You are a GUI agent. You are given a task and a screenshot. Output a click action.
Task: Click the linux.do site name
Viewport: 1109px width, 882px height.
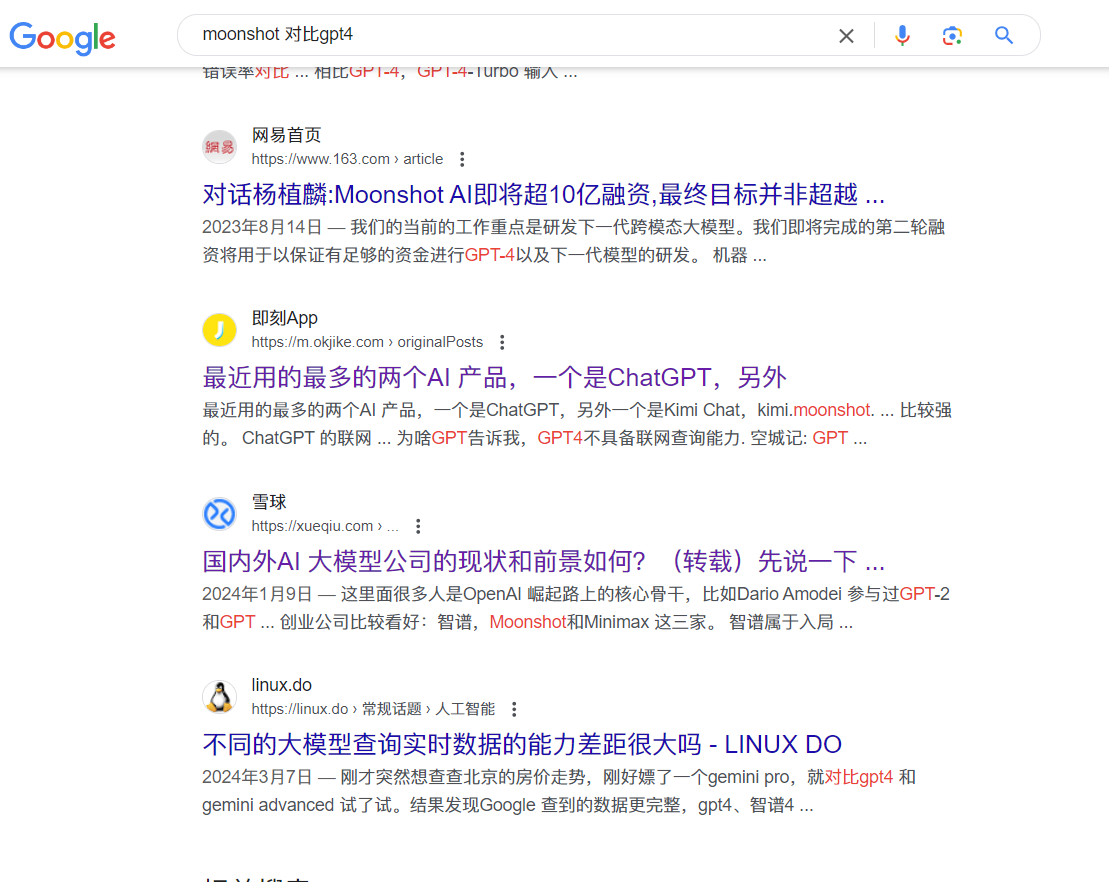pyautogui.click(x=281, y=685)
